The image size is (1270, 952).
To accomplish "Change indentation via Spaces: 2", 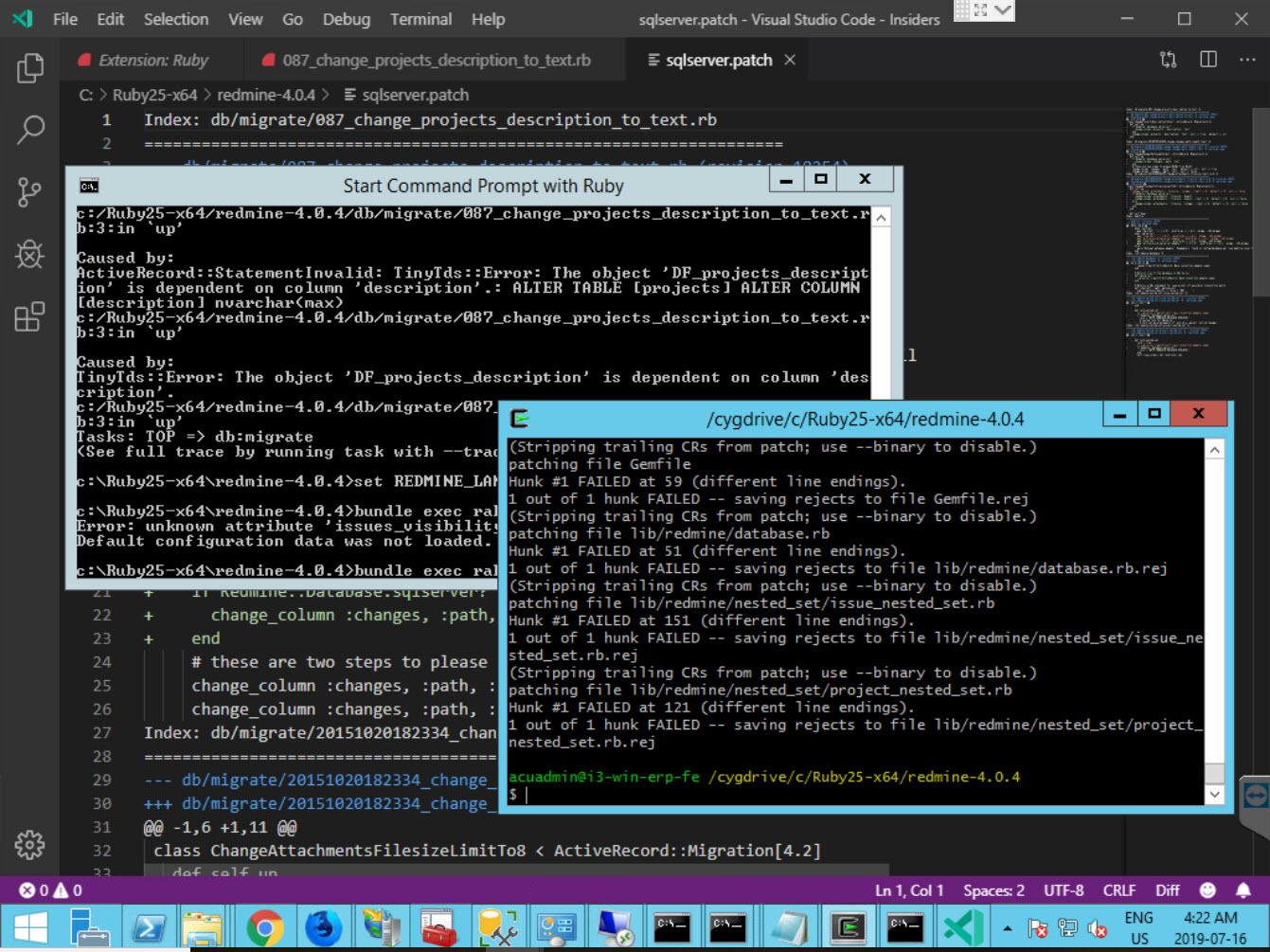I will [x=993, y=890].
